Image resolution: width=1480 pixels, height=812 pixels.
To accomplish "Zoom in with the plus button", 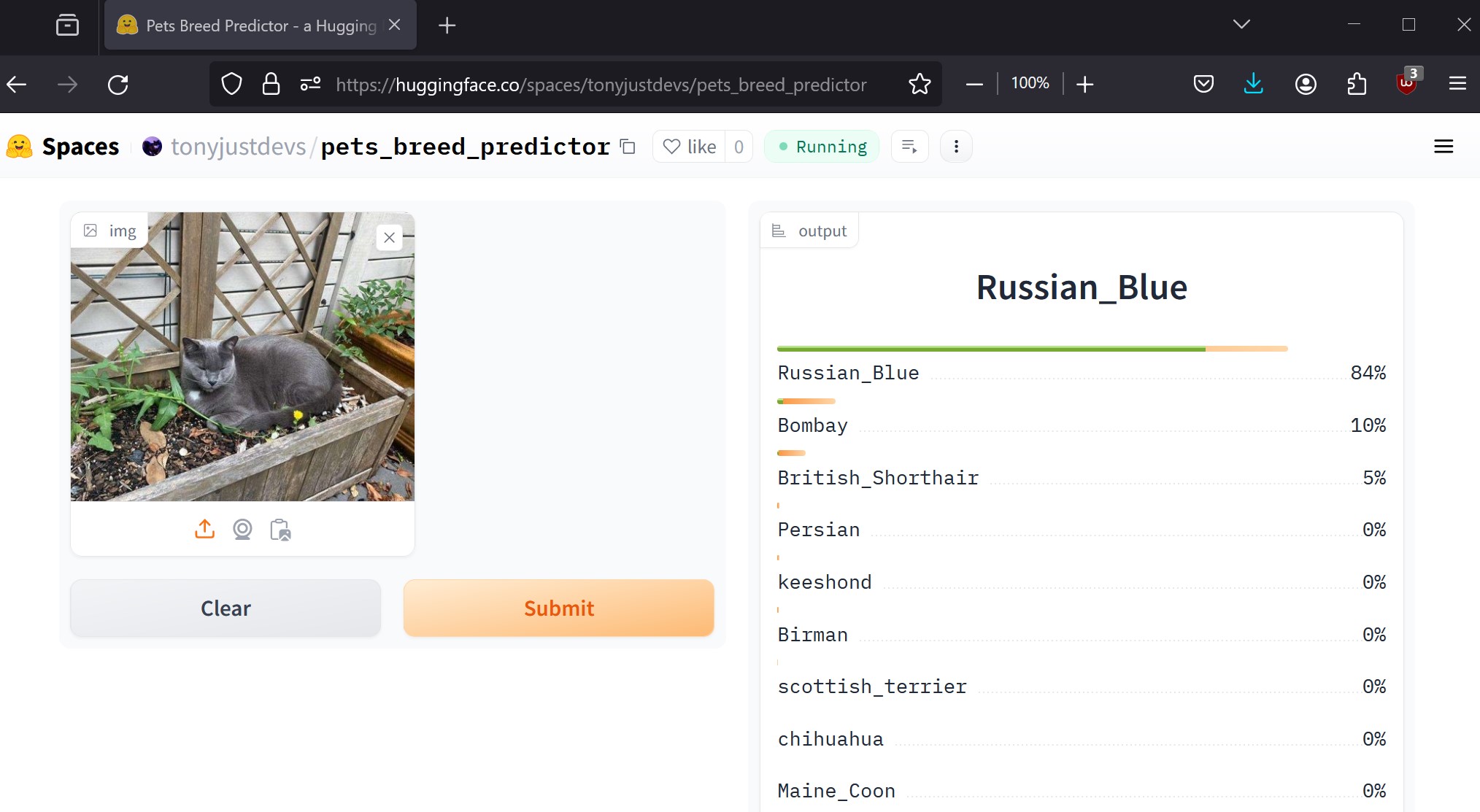I will coord(1085,85).
